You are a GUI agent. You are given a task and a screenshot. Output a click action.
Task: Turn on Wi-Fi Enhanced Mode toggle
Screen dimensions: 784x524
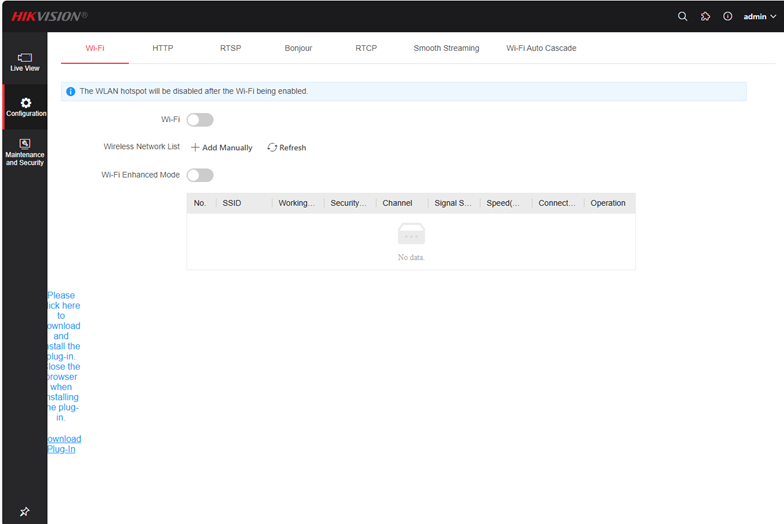pos(200,175)
